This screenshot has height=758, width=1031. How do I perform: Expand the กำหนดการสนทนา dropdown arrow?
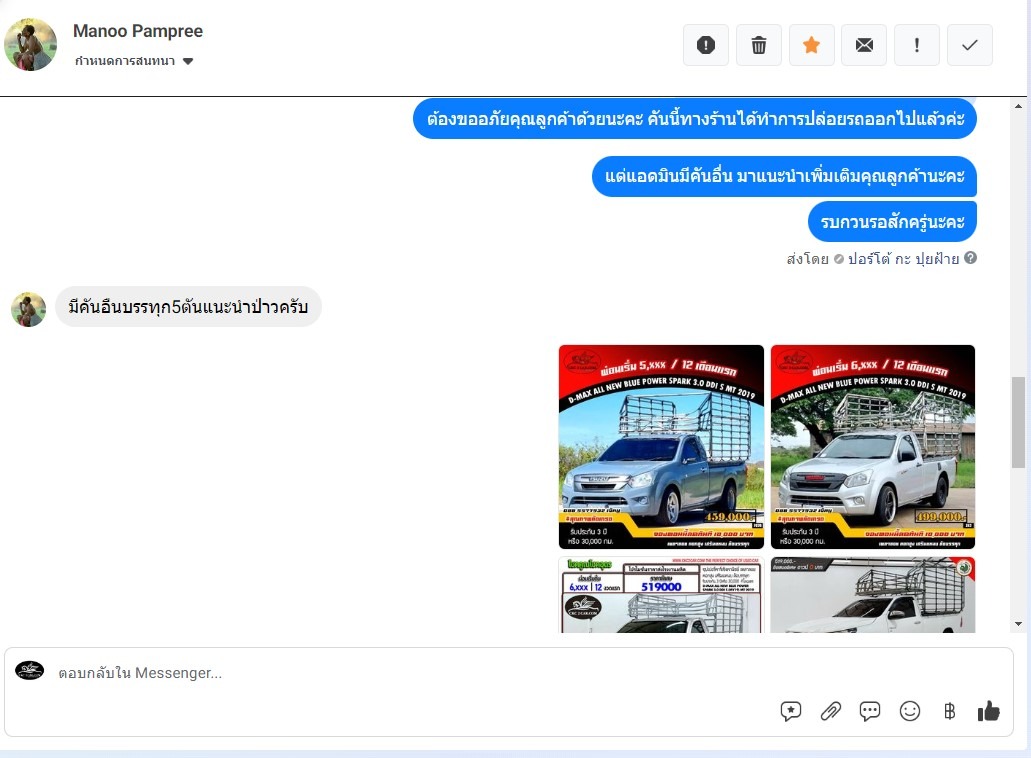point(188,61)
